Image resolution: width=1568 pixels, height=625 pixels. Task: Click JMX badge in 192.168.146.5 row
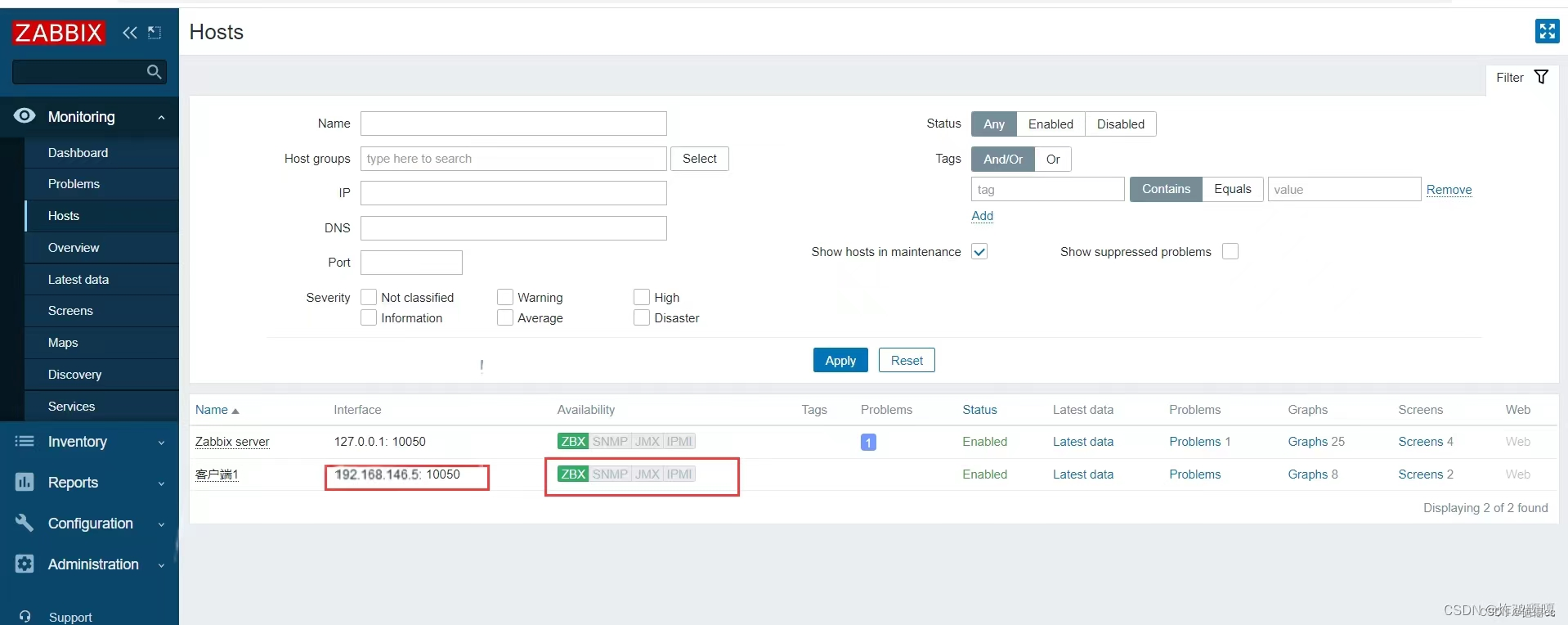[x=647, y=474]
